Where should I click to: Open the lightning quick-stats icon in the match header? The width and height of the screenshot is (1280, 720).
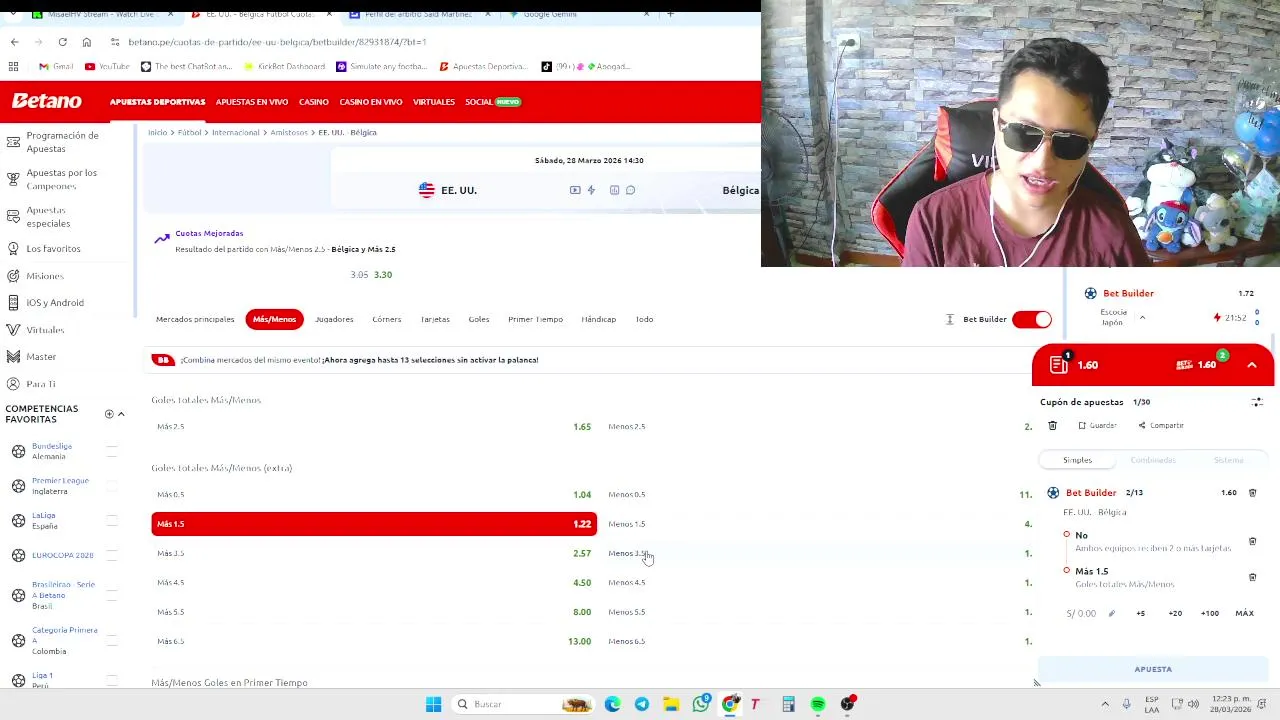click(x=591, y=190)
